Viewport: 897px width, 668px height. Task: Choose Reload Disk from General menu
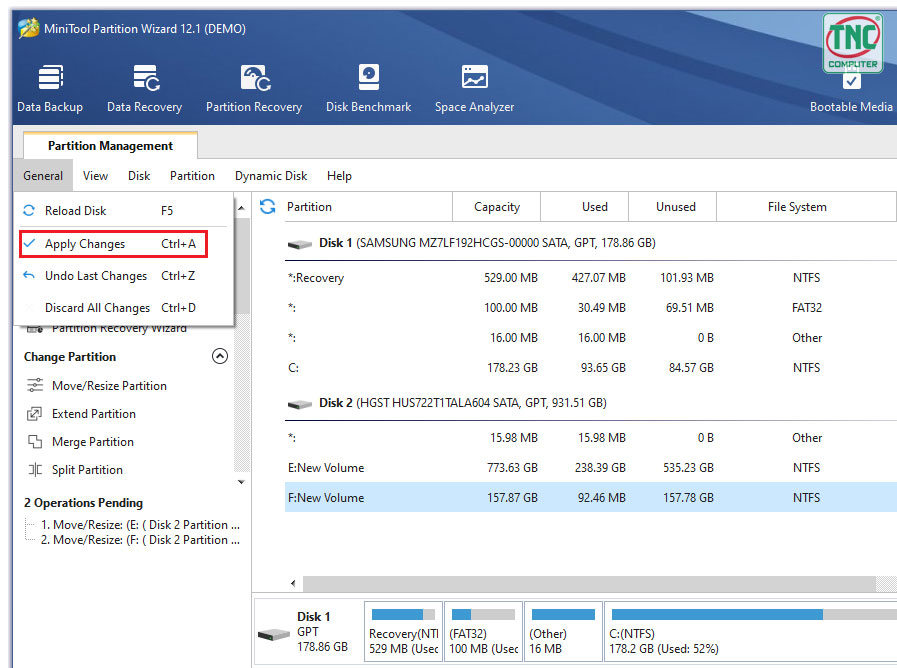(124, 210)
